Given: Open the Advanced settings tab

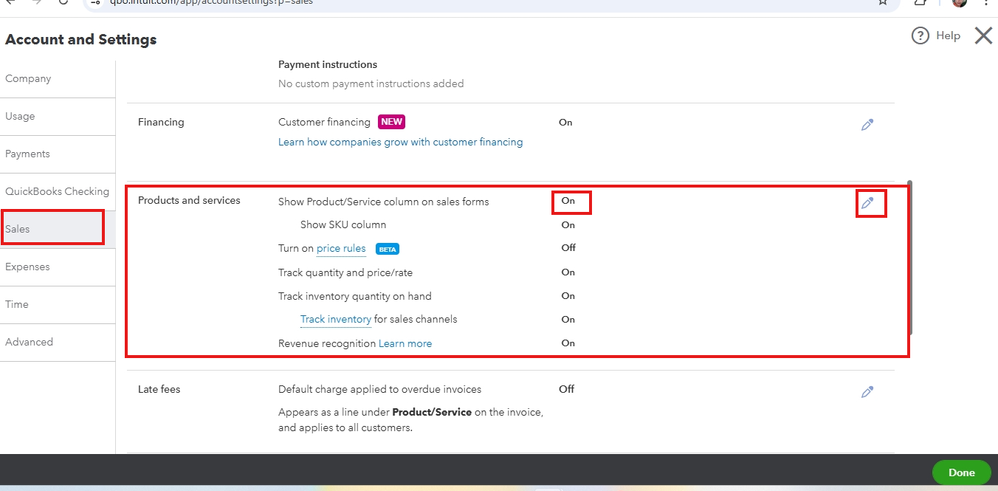Looking at the screenshot, I should pos(29,342).
